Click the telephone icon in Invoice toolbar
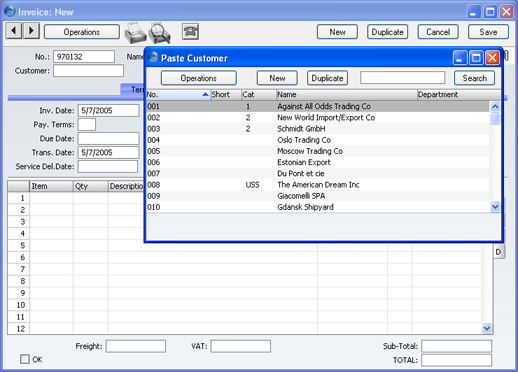 [x=190, y=32]
